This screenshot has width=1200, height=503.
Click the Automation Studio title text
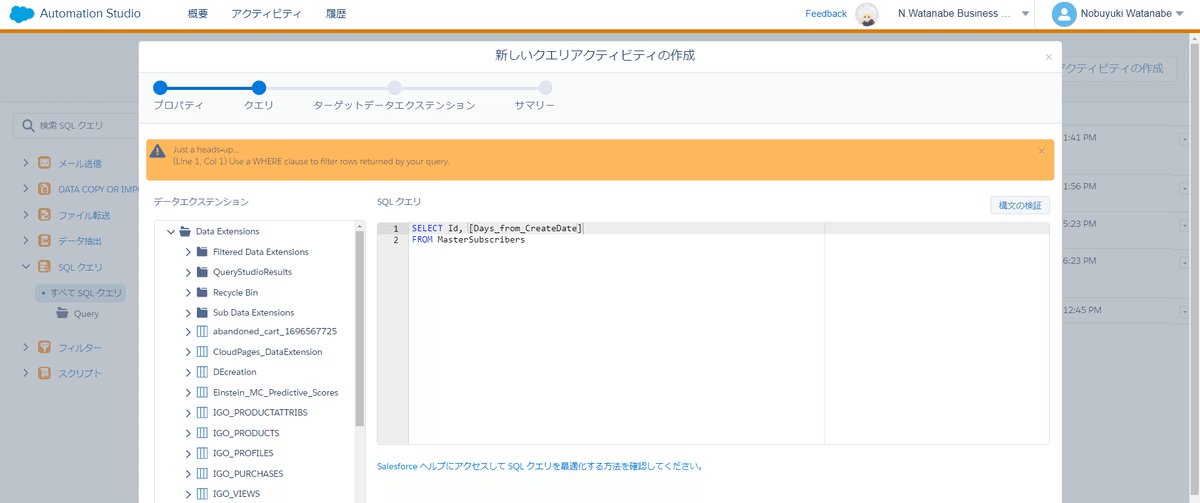coord(90,14)
